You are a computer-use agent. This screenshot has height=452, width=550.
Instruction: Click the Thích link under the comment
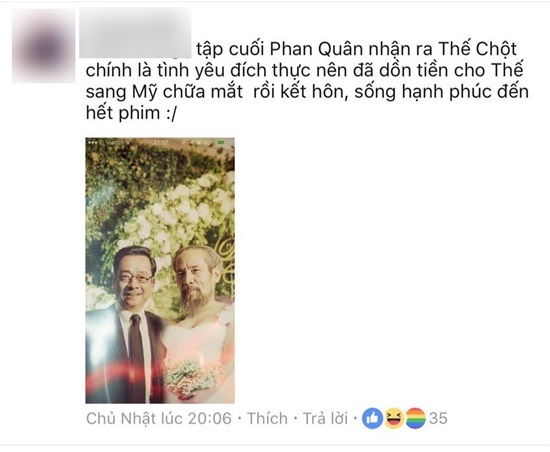(267, 418)
